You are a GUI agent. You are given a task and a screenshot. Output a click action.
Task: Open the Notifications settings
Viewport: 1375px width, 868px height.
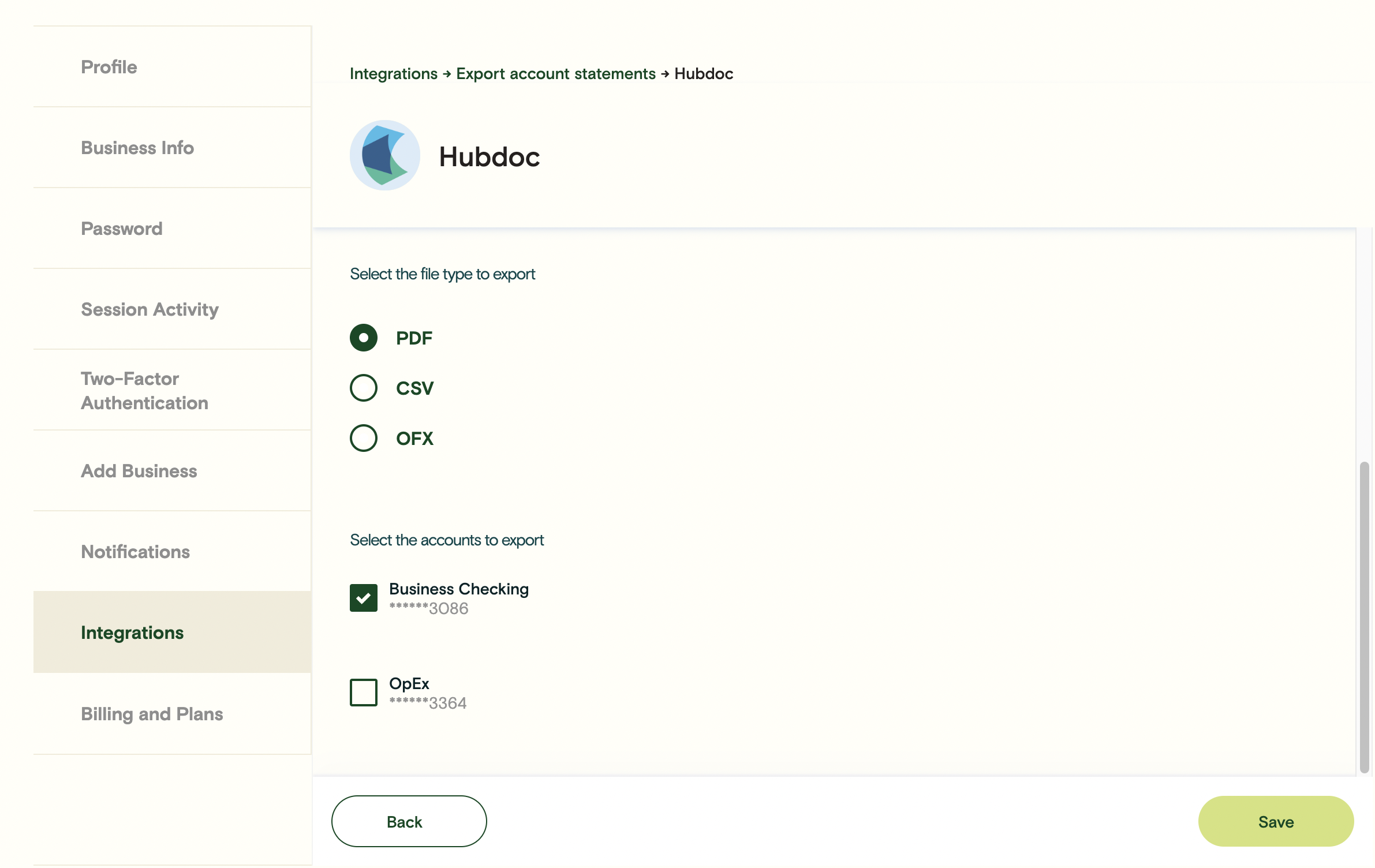tap(135, 552)
